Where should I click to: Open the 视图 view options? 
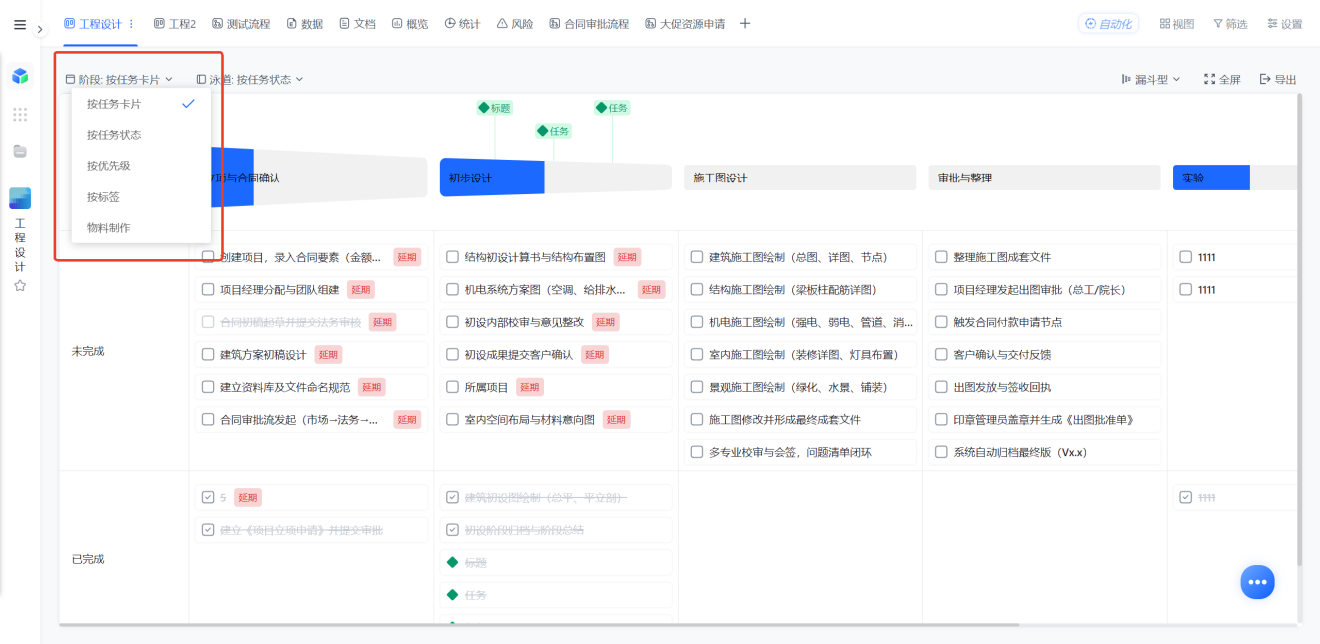(1177, 23)
